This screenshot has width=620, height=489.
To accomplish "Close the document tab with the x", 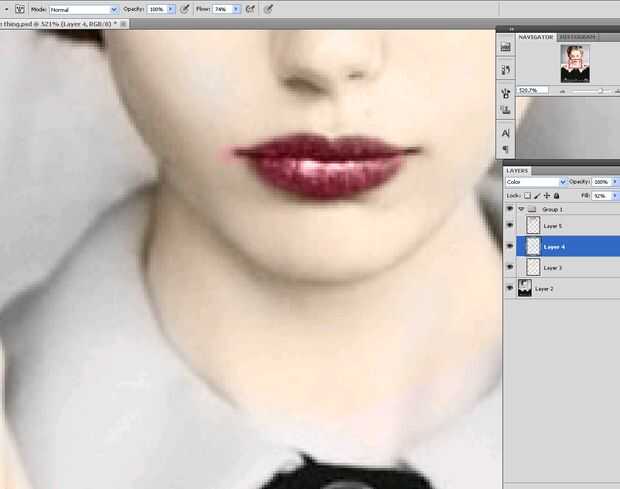I will (123, 24).
